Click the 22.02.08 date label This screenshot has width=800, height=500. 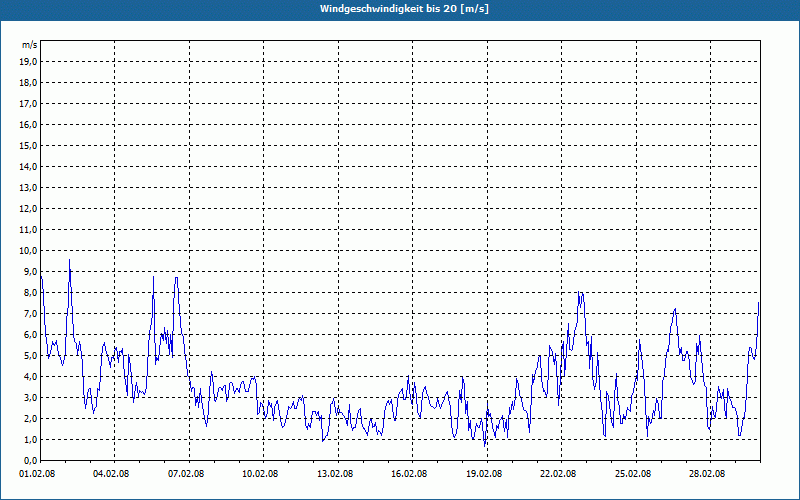coord(558,473)
